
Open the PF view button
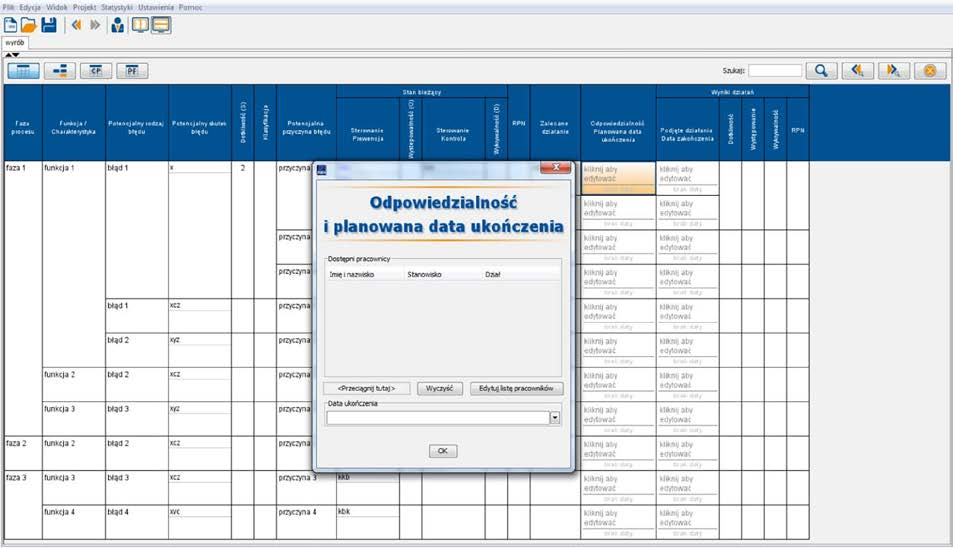point(132,71)
